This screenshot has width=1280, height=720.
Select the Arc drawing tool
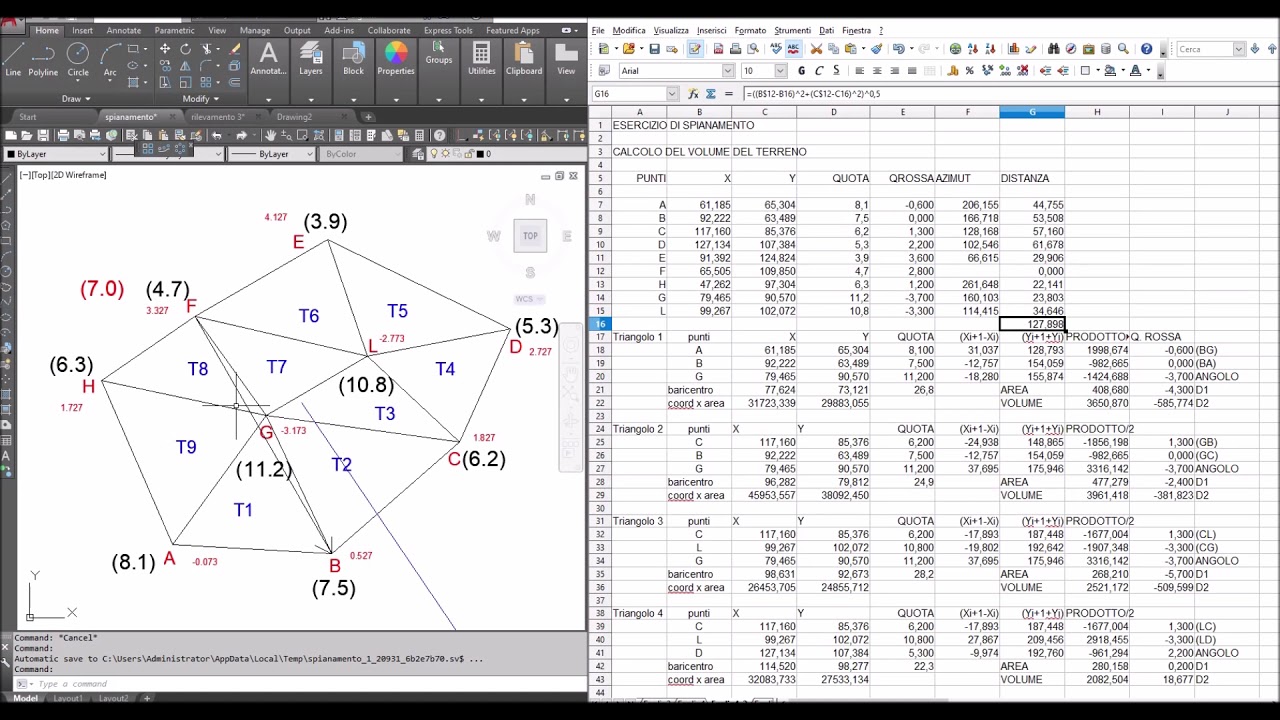coord(110,58)
